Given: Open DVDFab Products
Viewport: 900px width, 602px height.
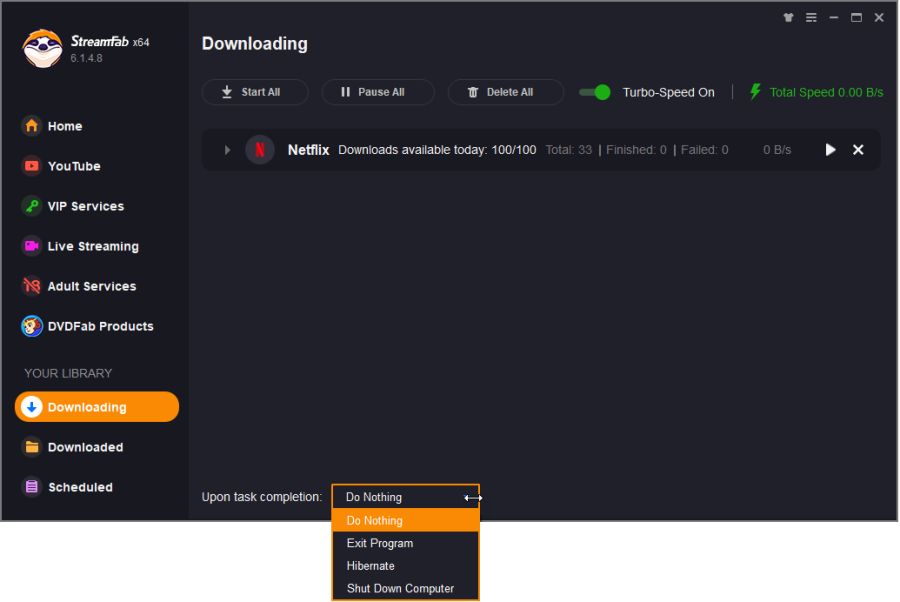Looking at the screenshot, I should 87,326.
